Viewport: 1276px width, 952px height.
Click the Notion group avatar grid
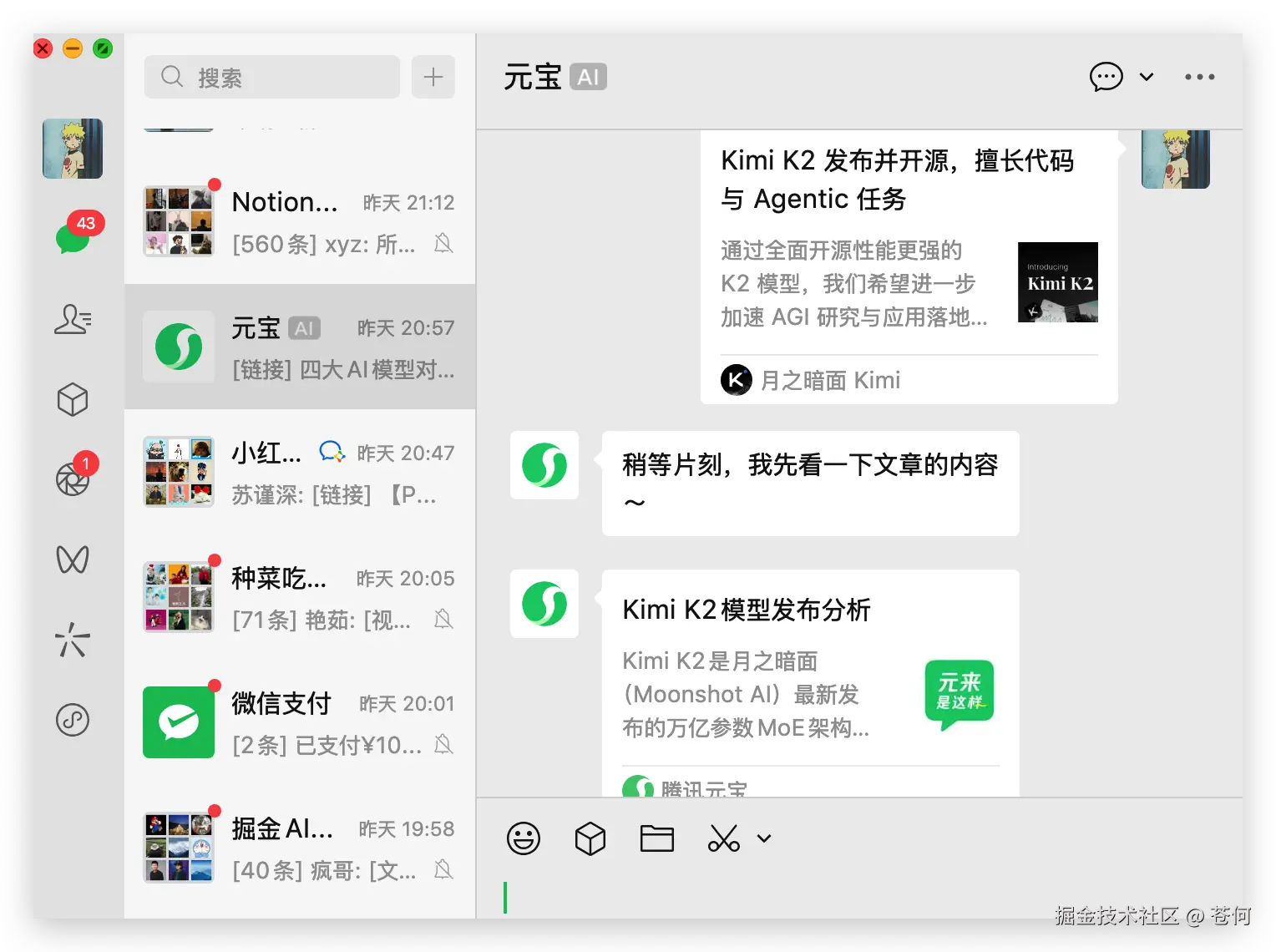tap(179, 221)
